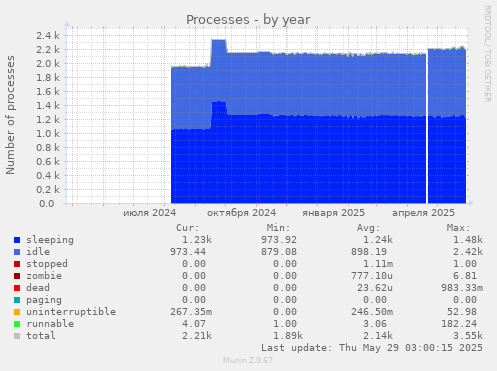Screen dimensions: 497x371
Task: Click stopped average value 1.11m
Action: (x=378, y=264)
